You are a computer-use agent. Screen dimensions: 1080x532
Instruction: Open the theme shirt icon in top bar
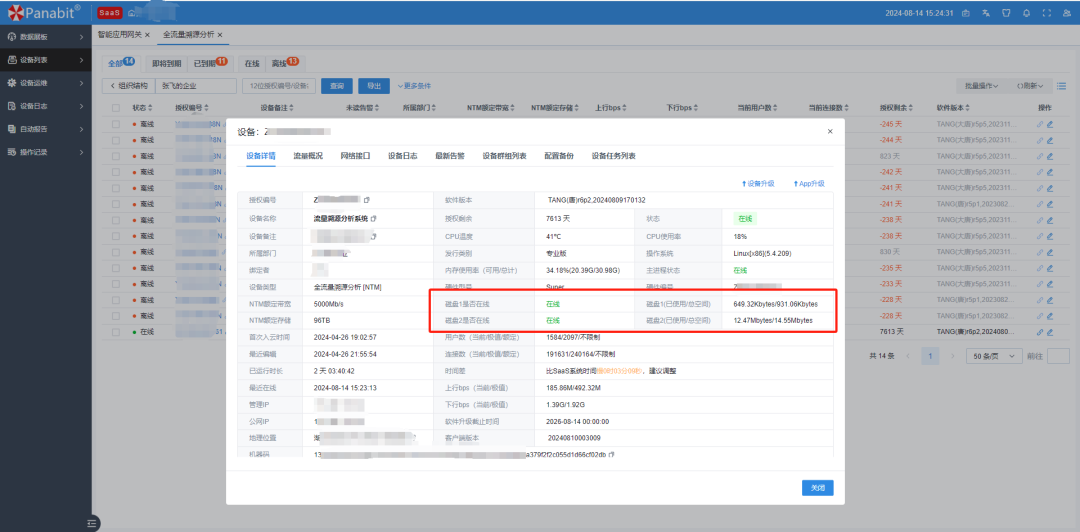(x=1006, y=12)
